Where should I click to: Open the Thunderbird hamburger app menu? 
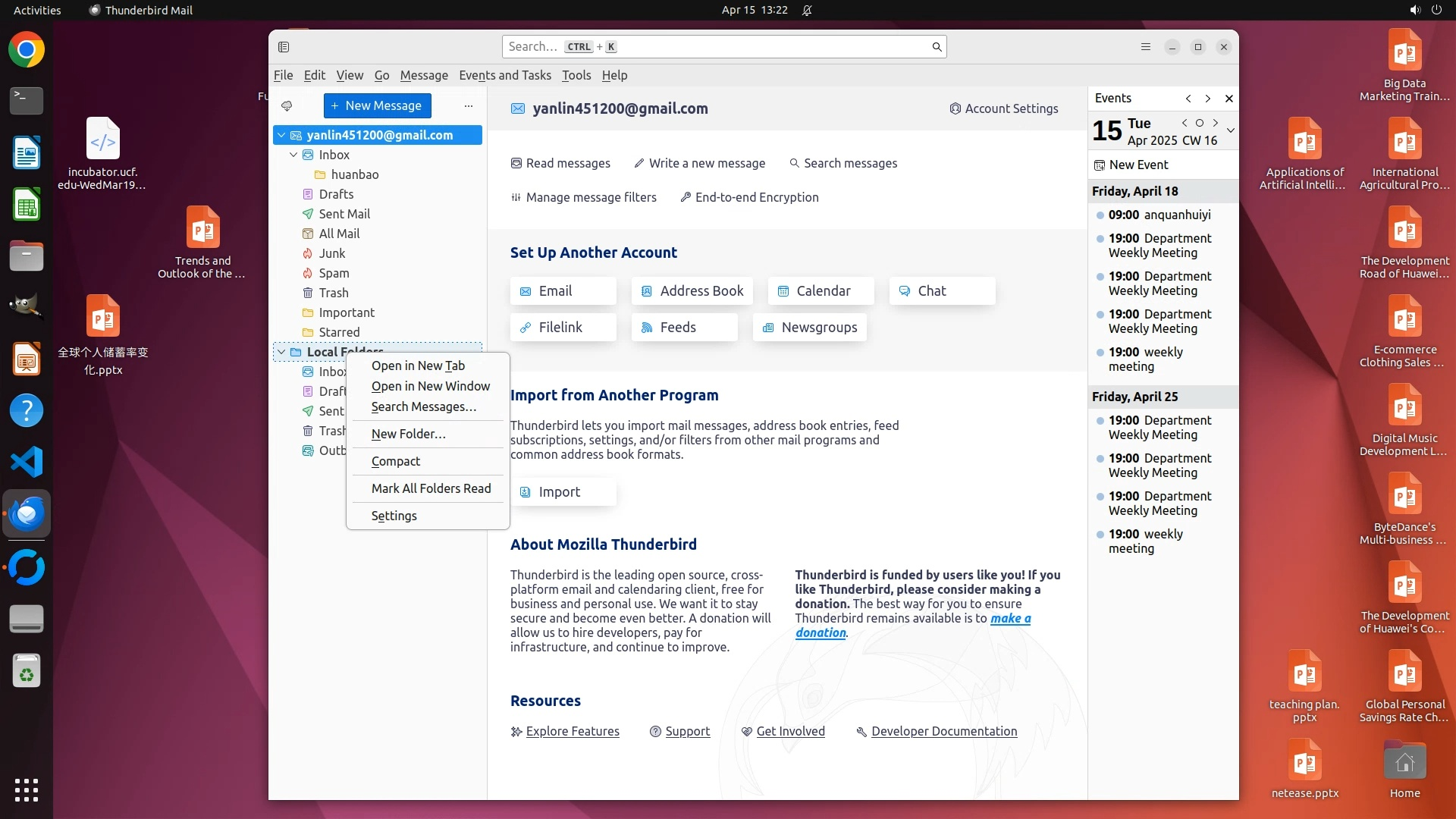[x=1146, y=47]
